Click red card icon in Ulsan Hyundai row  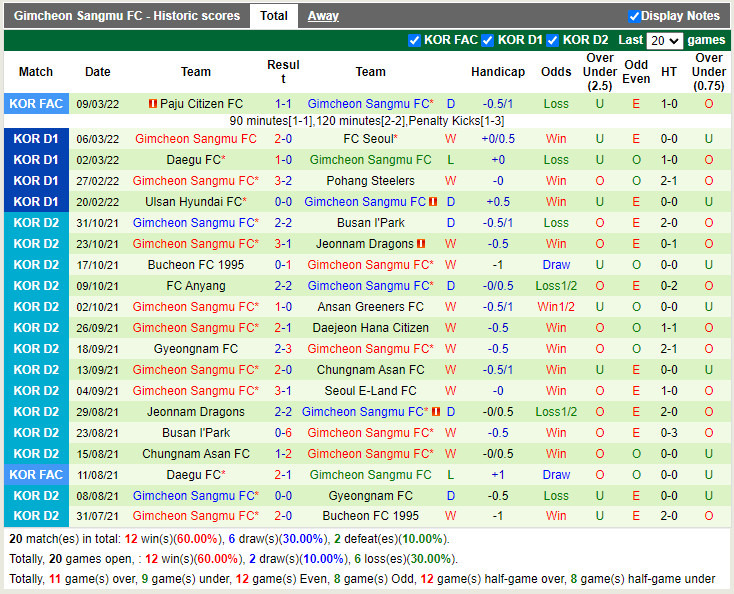click(433, 202)
